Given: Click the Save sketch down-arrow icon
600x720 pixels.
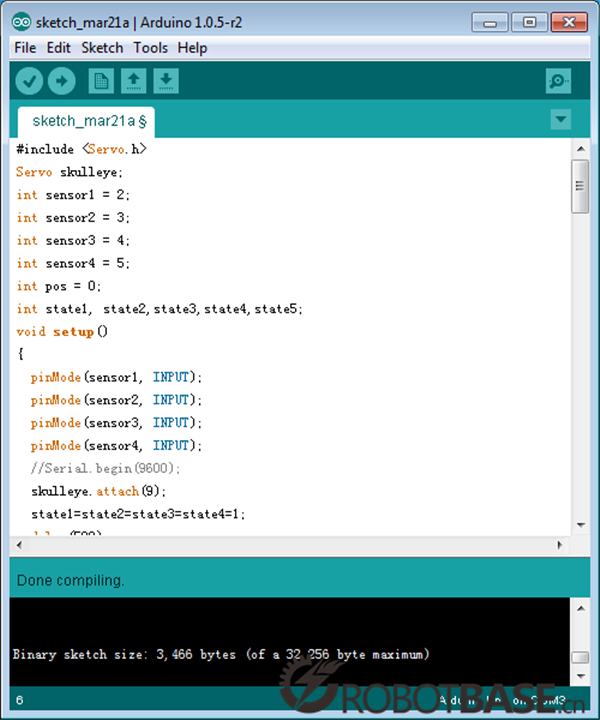Looking at the screenshot, I should pyautogui.click(x=166, y=81).
